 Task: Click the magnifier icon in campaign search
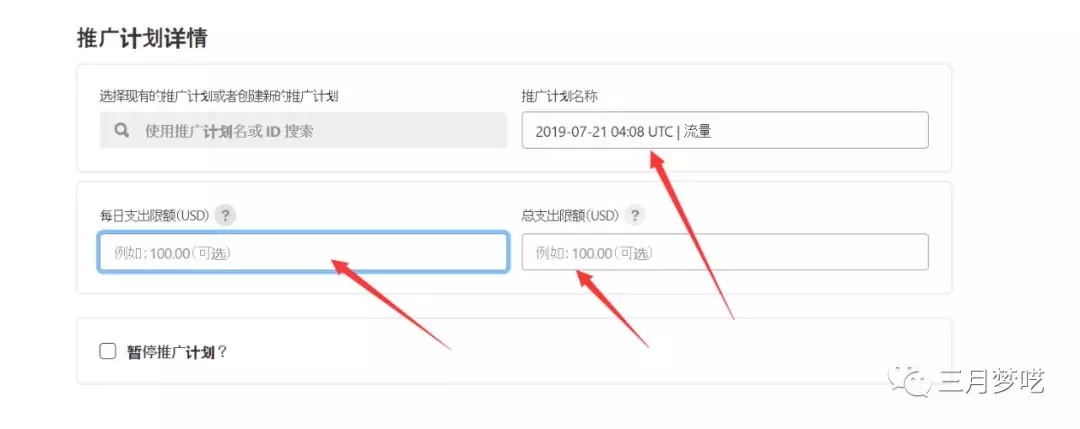pos(122,130)
